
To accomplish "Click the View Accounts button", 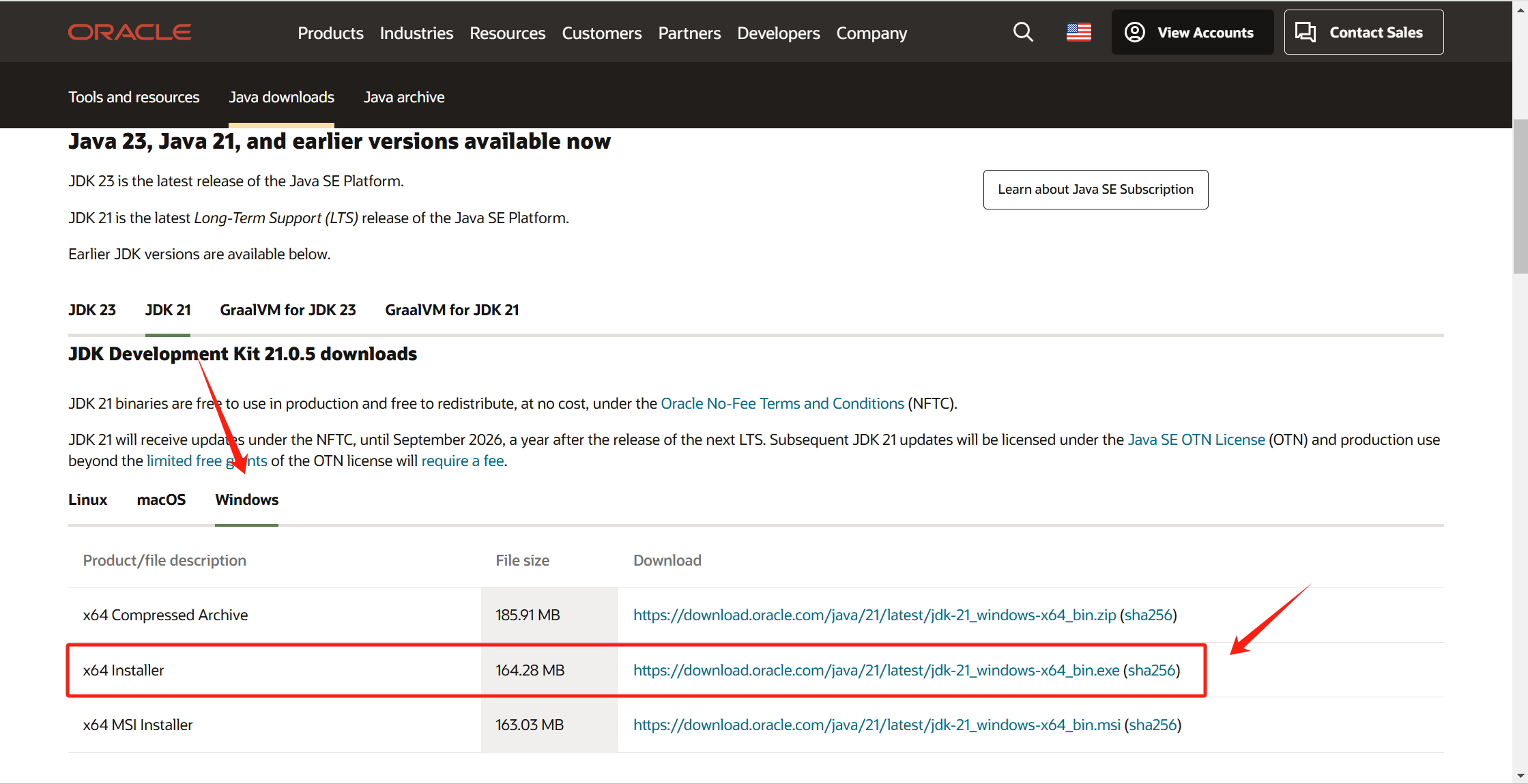I will pos(1192,32).
